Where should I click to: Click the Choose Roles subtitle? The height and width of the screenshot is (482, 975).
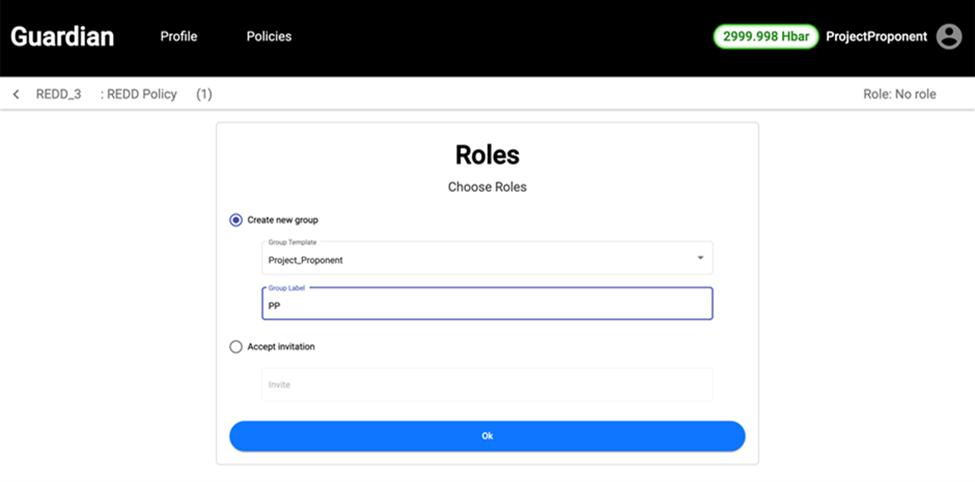[x=487, y=187]
